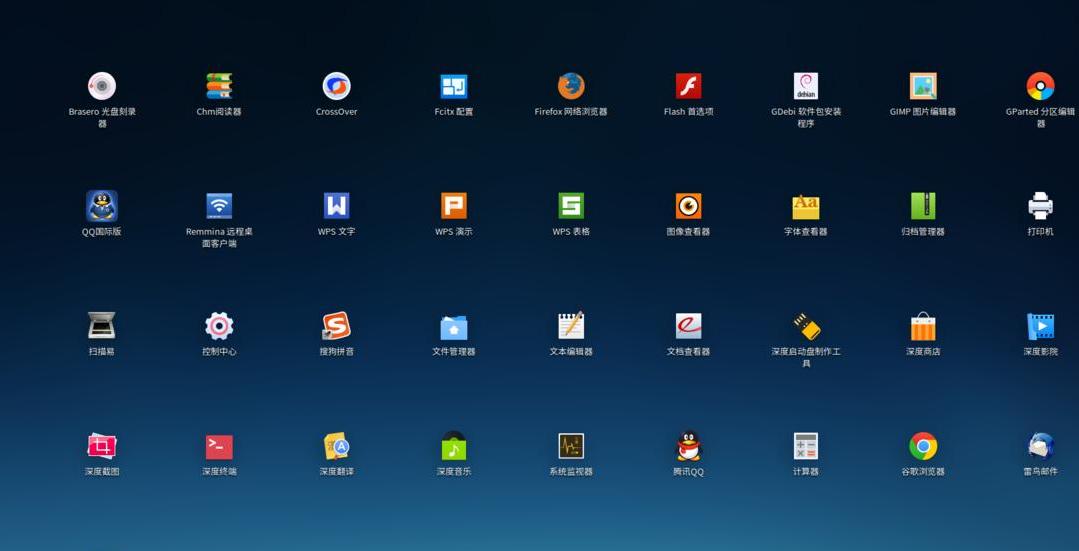Open 打印机 printer settings
The width and height of the screenshot is (1079, 551).
coord(1040,206)
